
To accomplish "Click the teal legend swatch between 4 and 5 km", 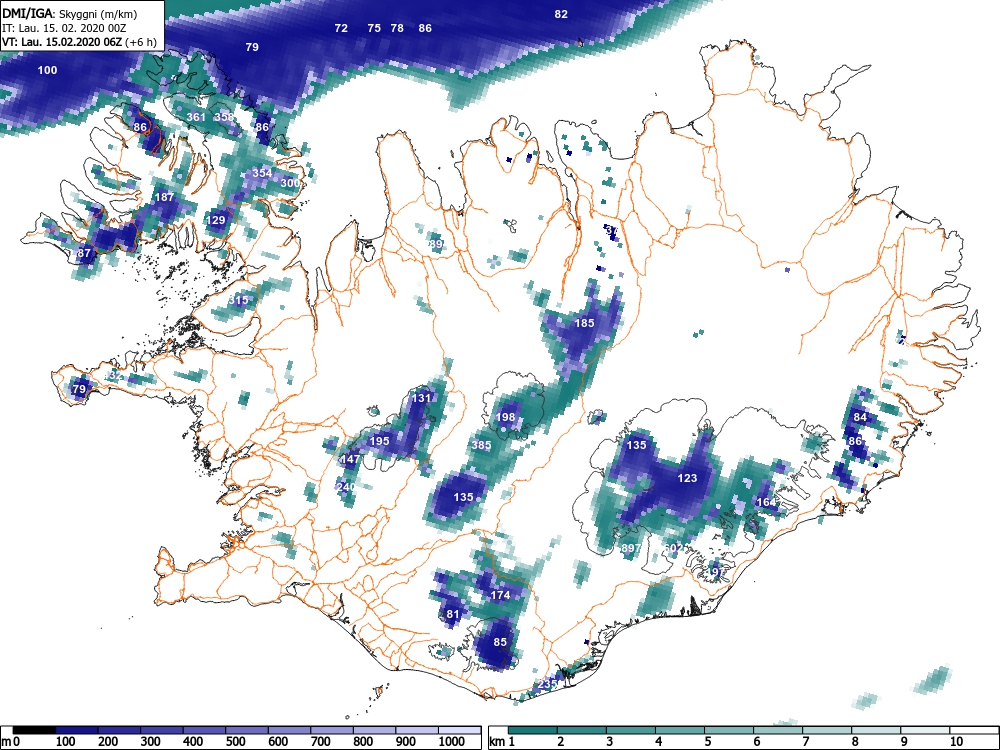I will click(x=680, y=730).
